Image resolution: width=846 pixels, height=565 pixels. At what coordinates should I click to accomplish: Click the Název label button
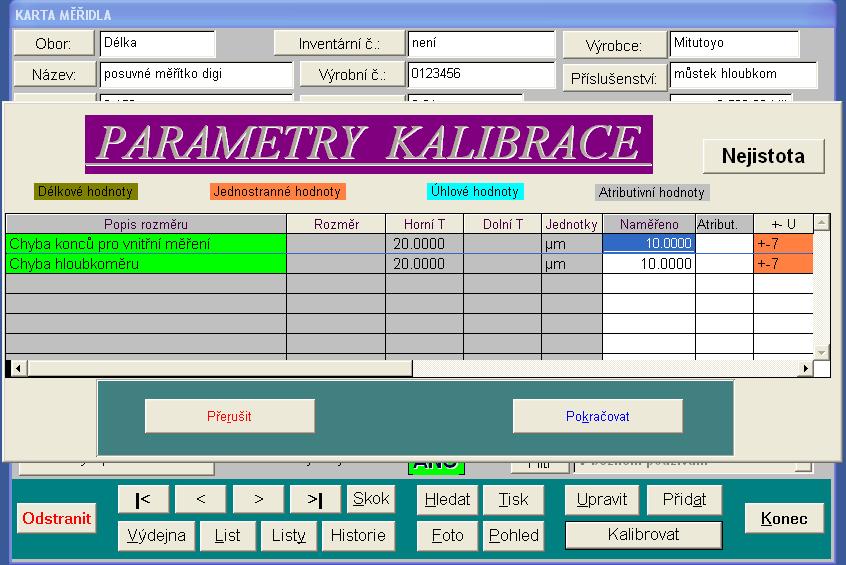54,74
